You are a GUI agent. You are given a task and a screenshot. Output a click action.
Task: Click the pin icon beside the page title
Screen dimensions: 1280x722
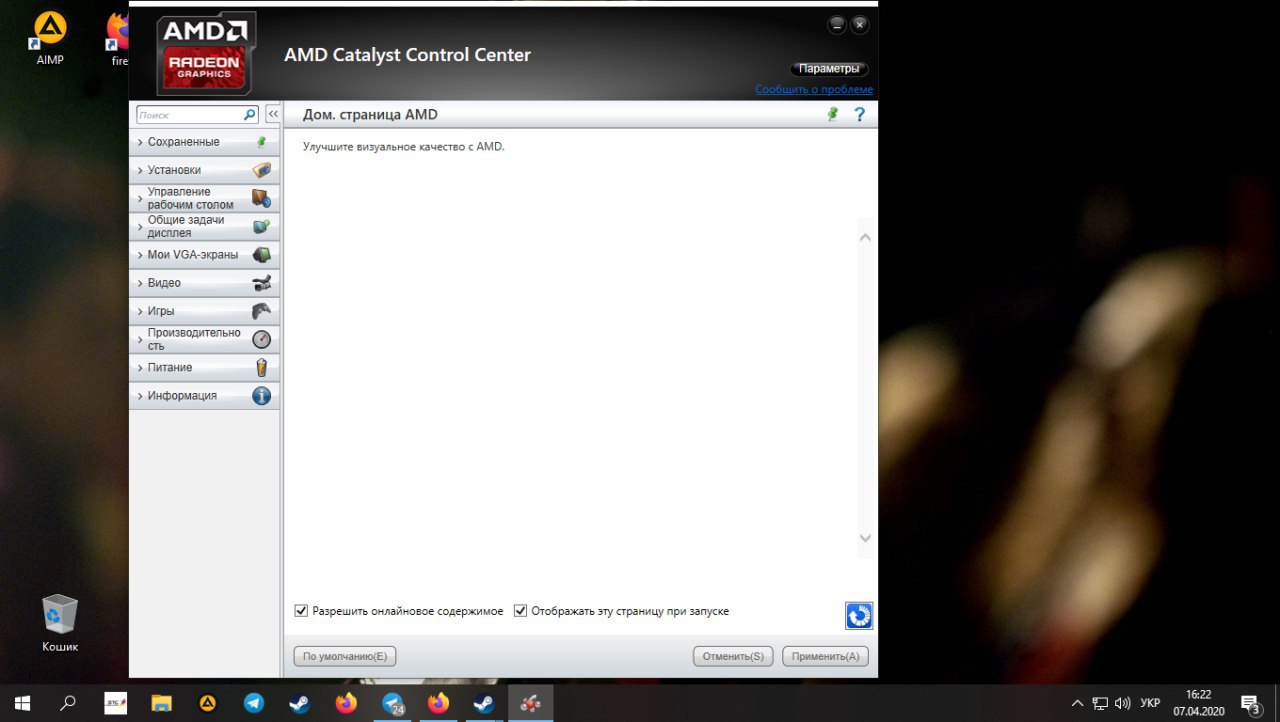point(832,114)
